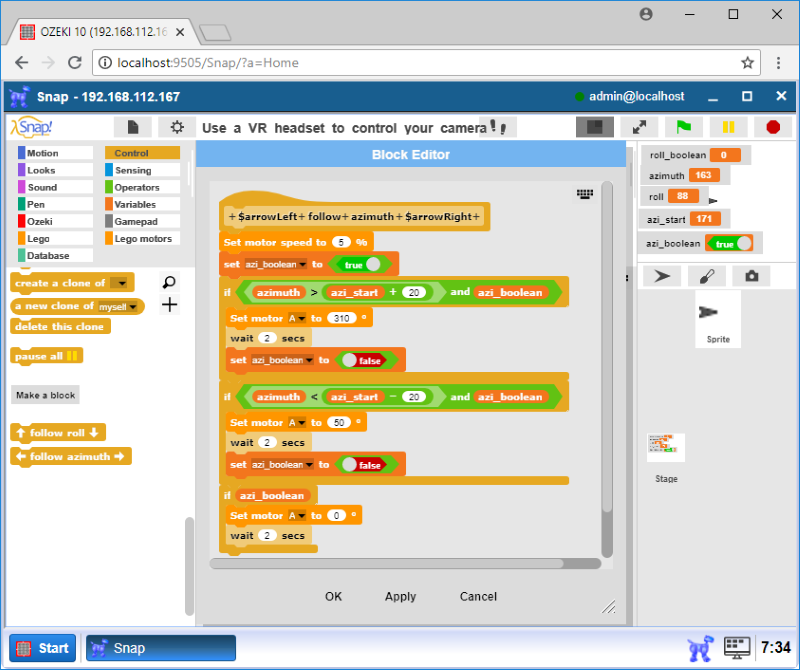
Task: Select the Variables category
Action: pos(142,204)
